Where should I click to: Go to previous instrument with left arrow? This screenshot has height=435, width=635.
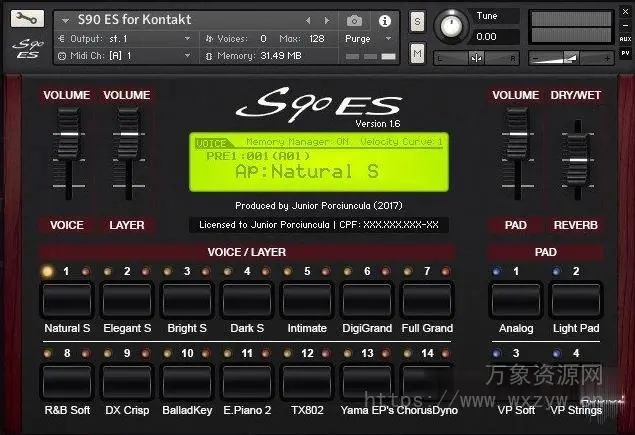click(308, 20)
